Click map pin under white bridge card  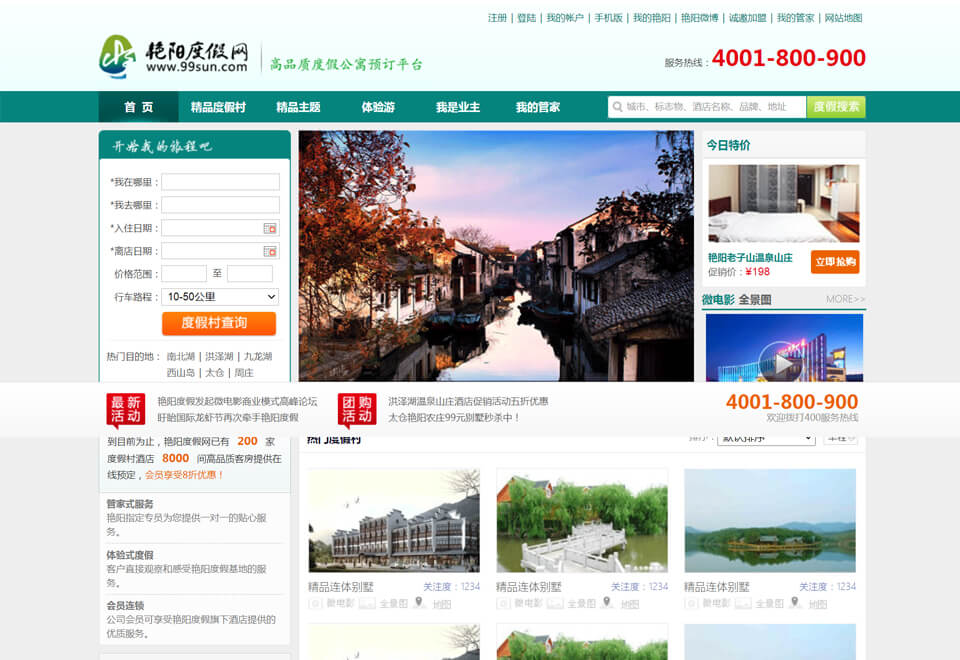click(x=607, y=603)
